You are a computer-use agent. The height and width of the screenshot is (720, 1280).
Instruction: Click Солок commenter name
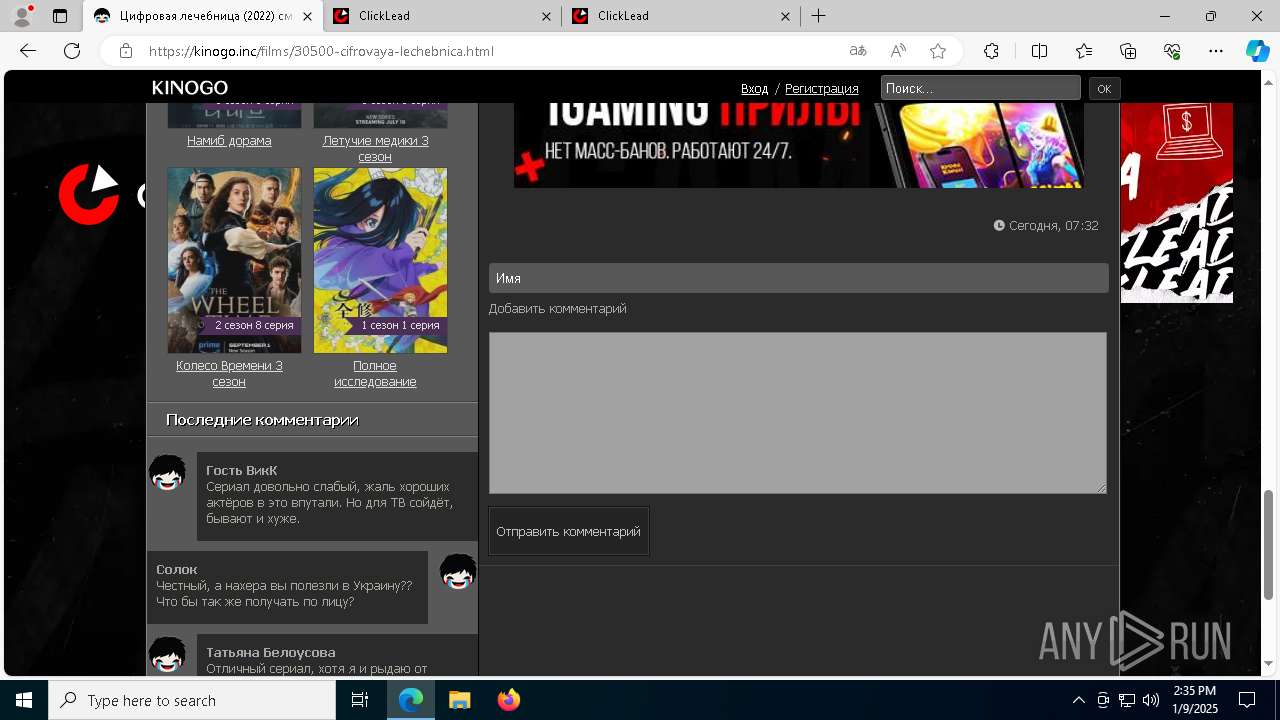(x=177, y=569)
